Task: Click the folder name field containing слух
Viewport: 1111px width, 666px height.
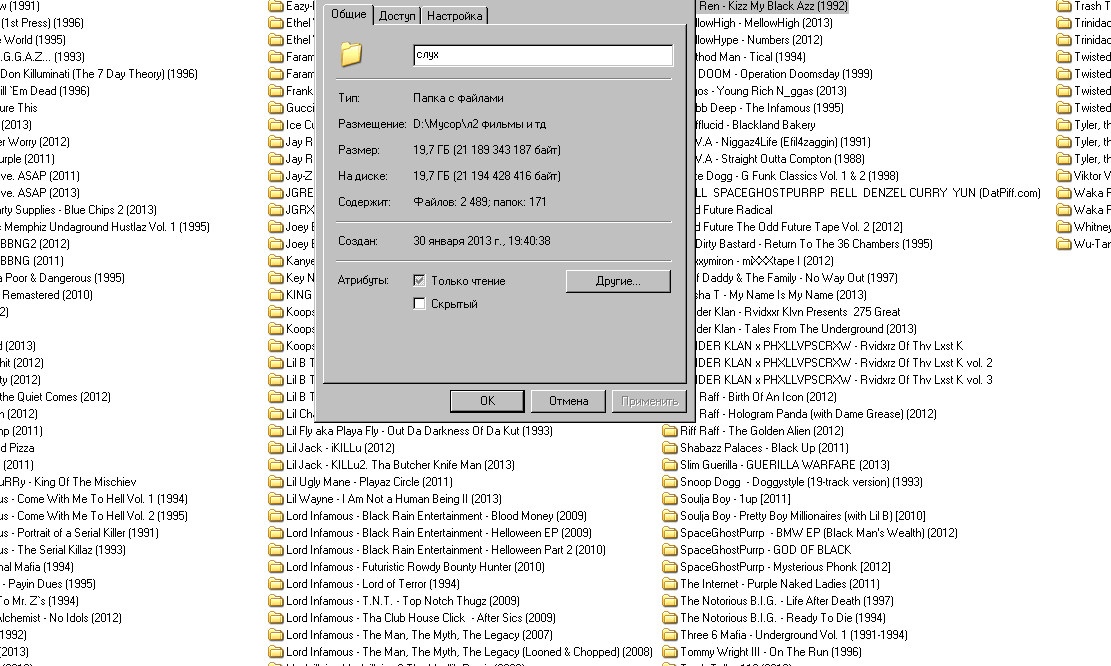Action: 543,55
